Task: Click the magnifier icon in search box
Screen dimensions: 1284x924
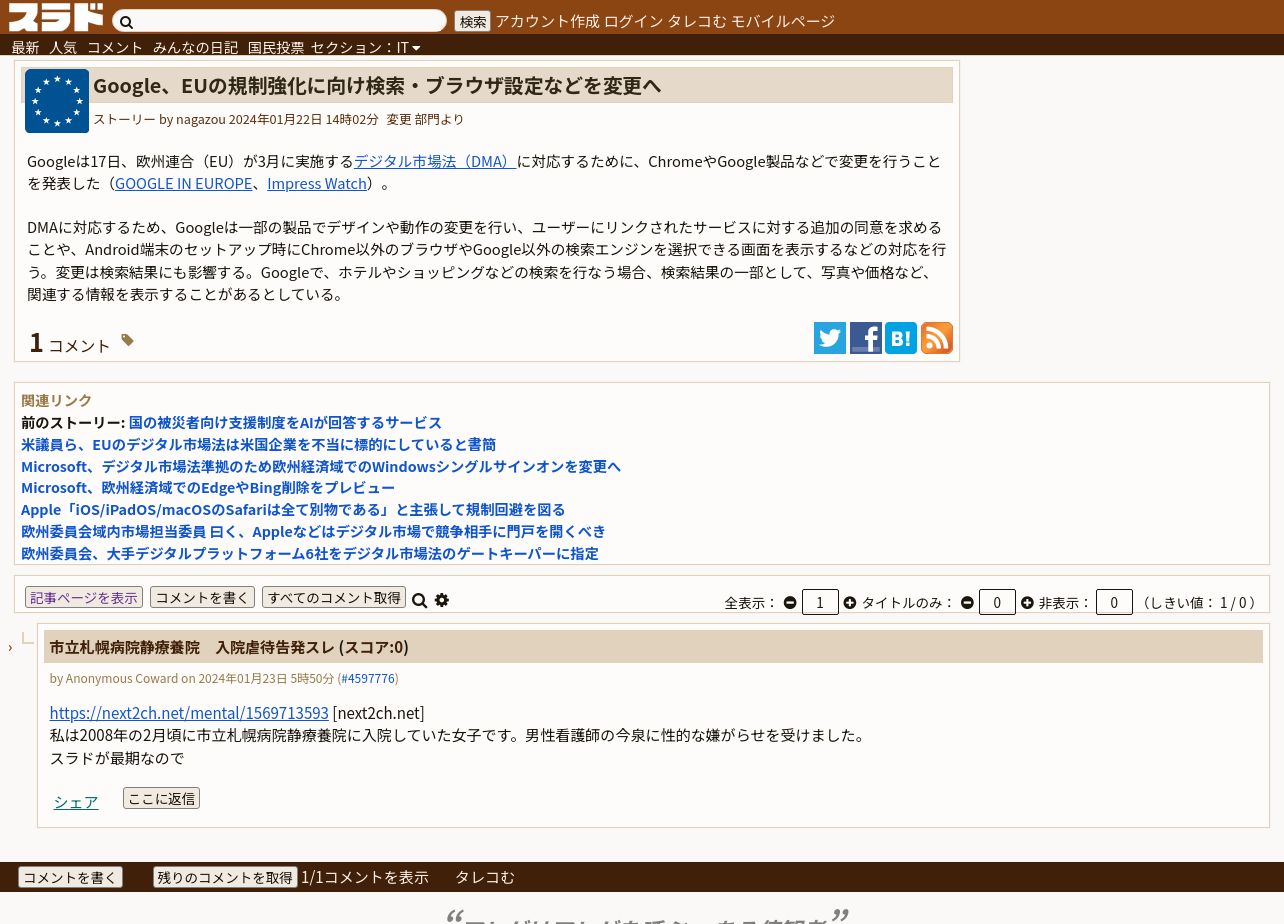Action: pyautogui.click(x=127, y=22)
